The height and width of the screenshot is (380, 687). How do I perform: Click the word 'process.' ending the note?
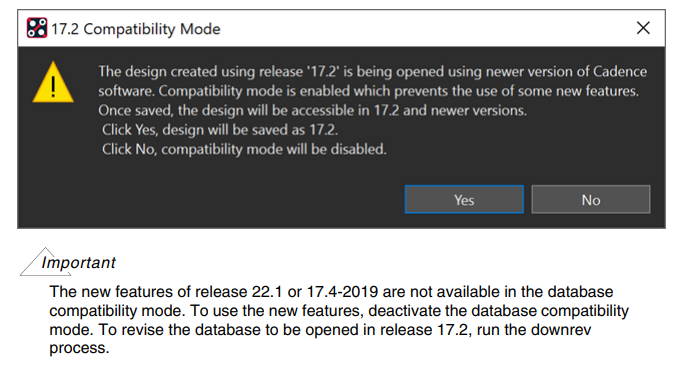[79, 348]
